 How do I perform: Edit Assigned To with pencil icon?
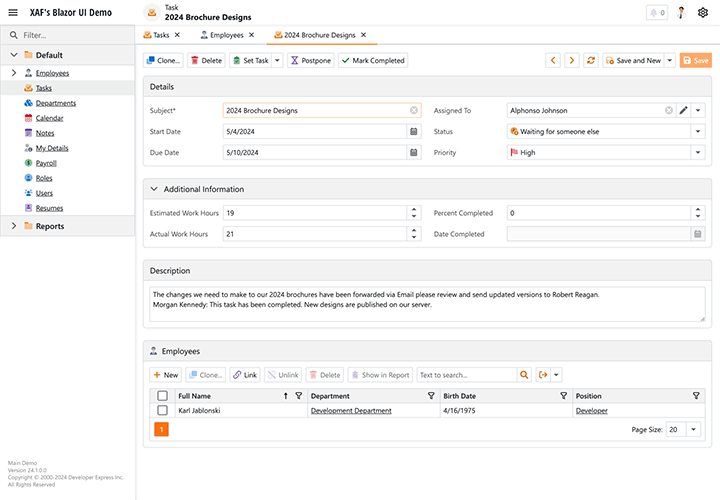pos(683,110)
